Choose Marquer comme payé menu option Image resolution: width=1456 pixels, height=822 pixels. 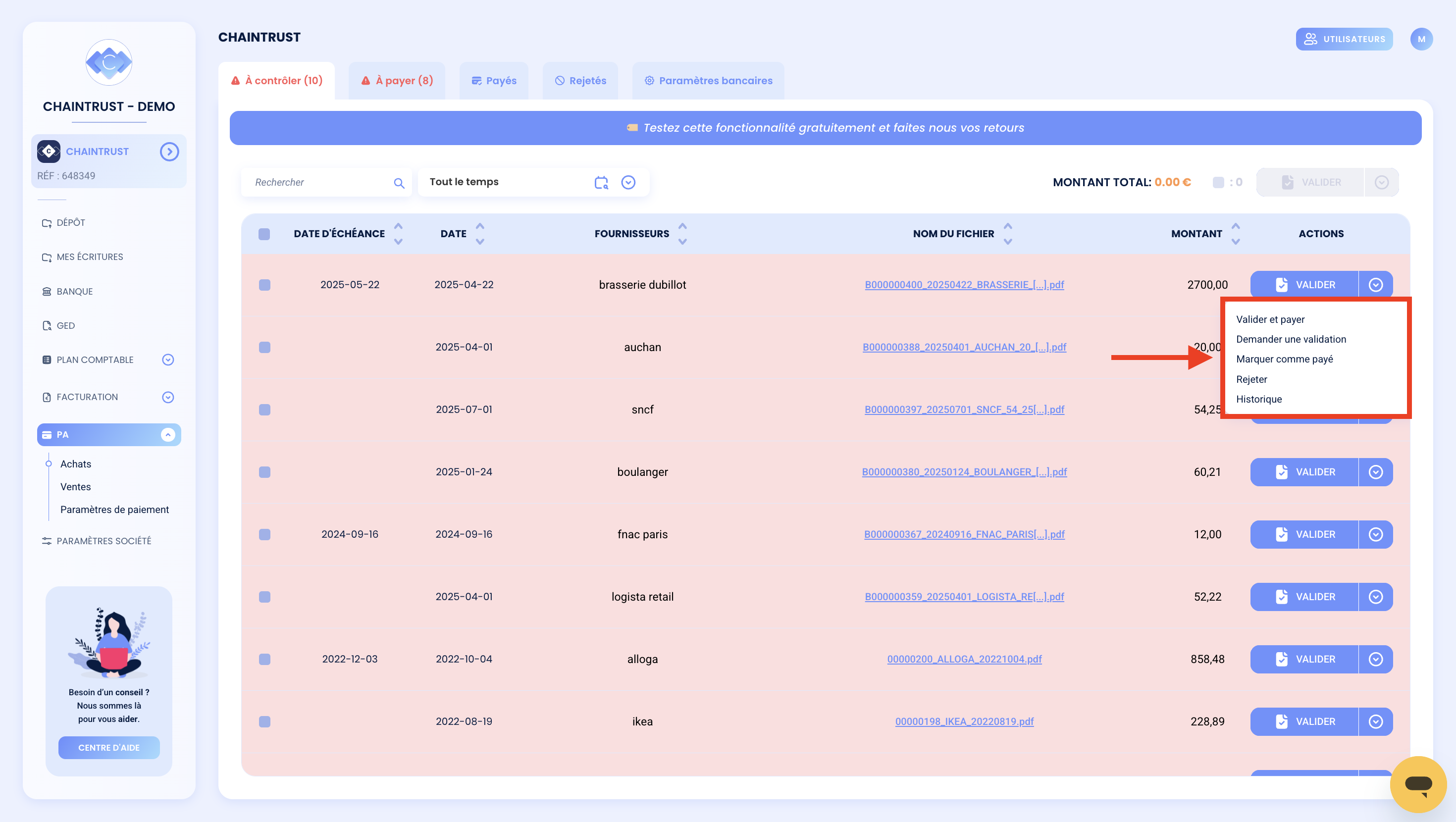1284,359
